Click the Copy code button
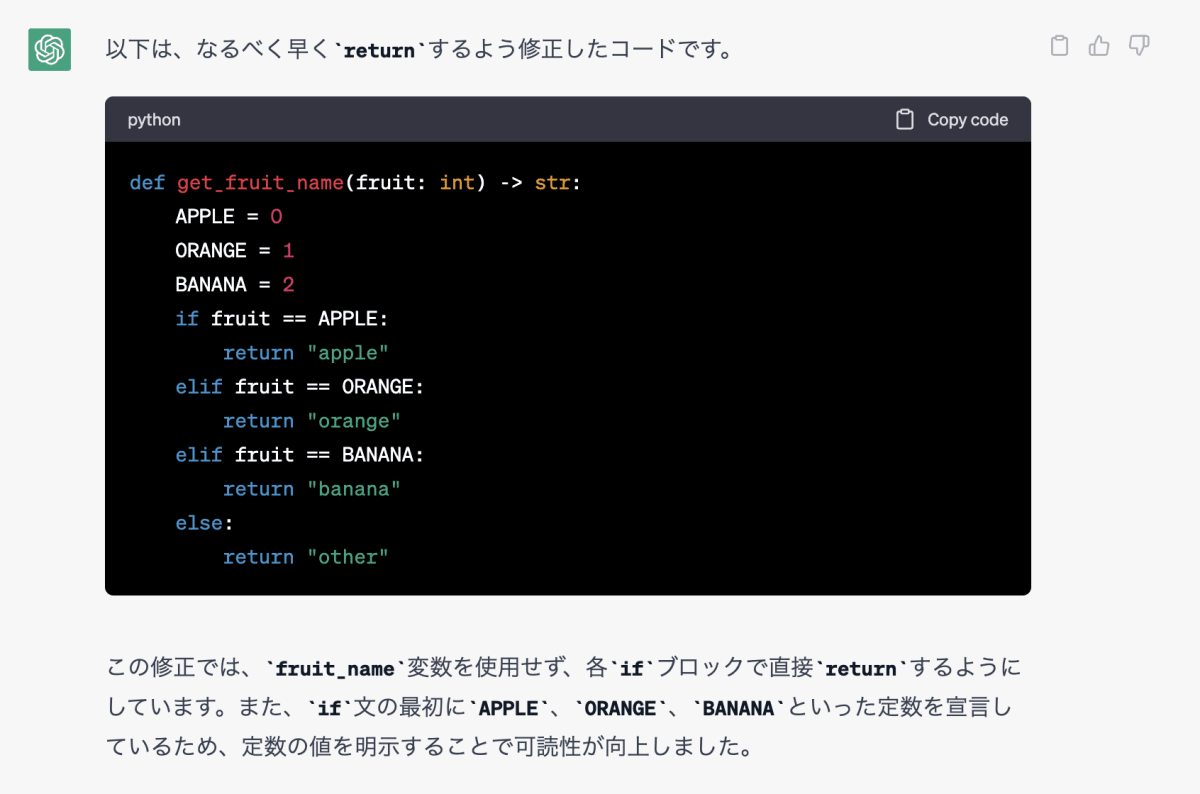Viewport: 1200px width, 794px height. (952, 120)
